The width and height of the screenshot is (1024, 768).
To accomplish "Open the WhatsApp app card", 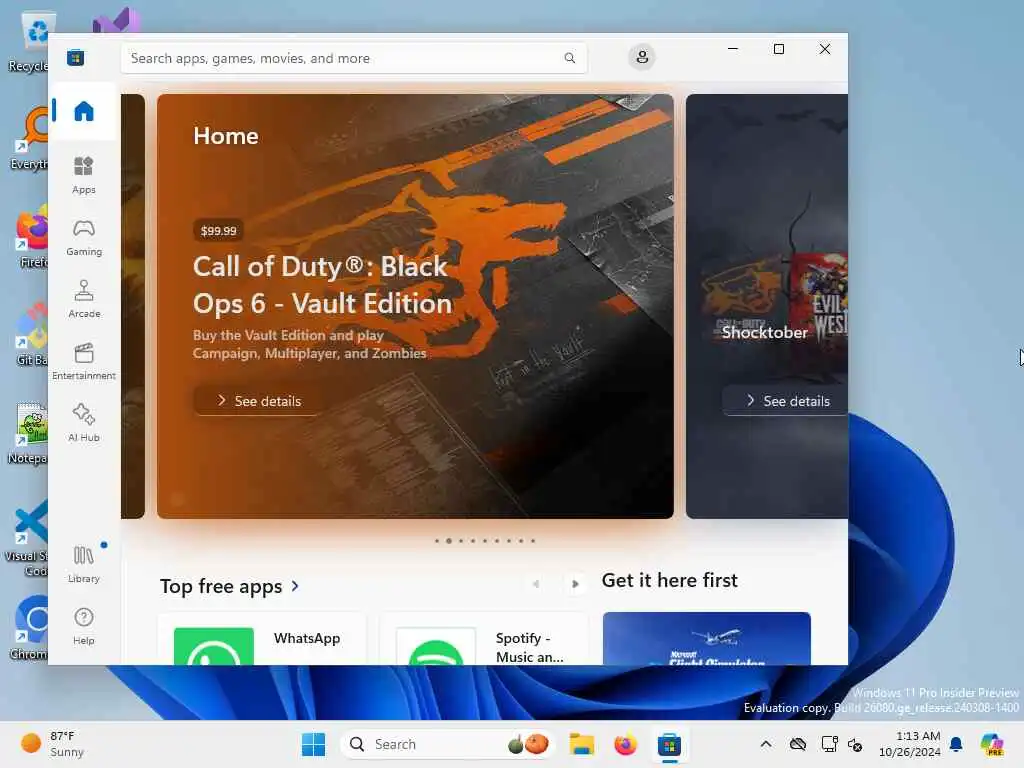I will (263, 639).
